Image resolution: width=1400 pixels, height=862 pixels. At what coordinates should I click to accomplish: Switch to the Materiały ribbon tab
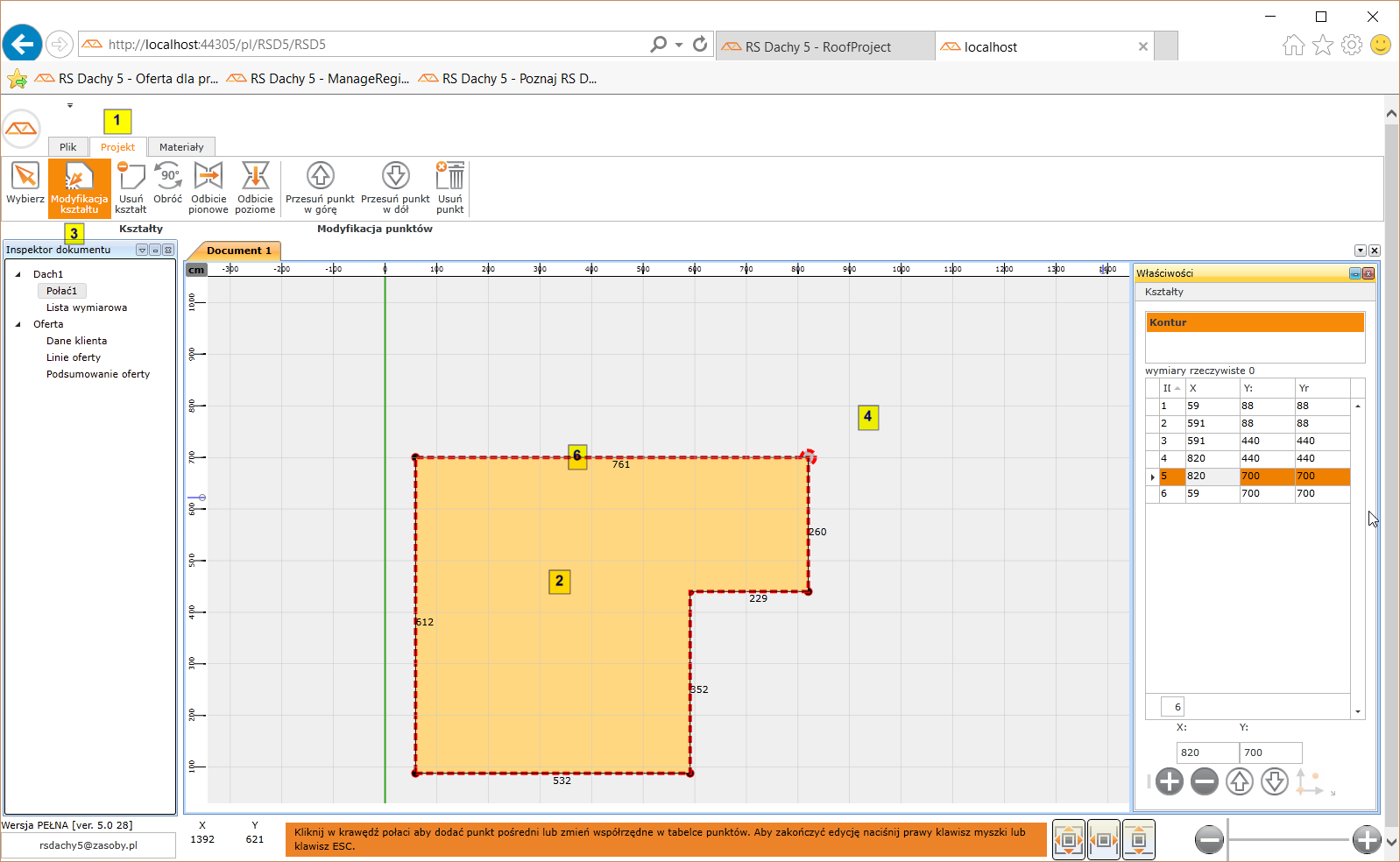[181, 147]
